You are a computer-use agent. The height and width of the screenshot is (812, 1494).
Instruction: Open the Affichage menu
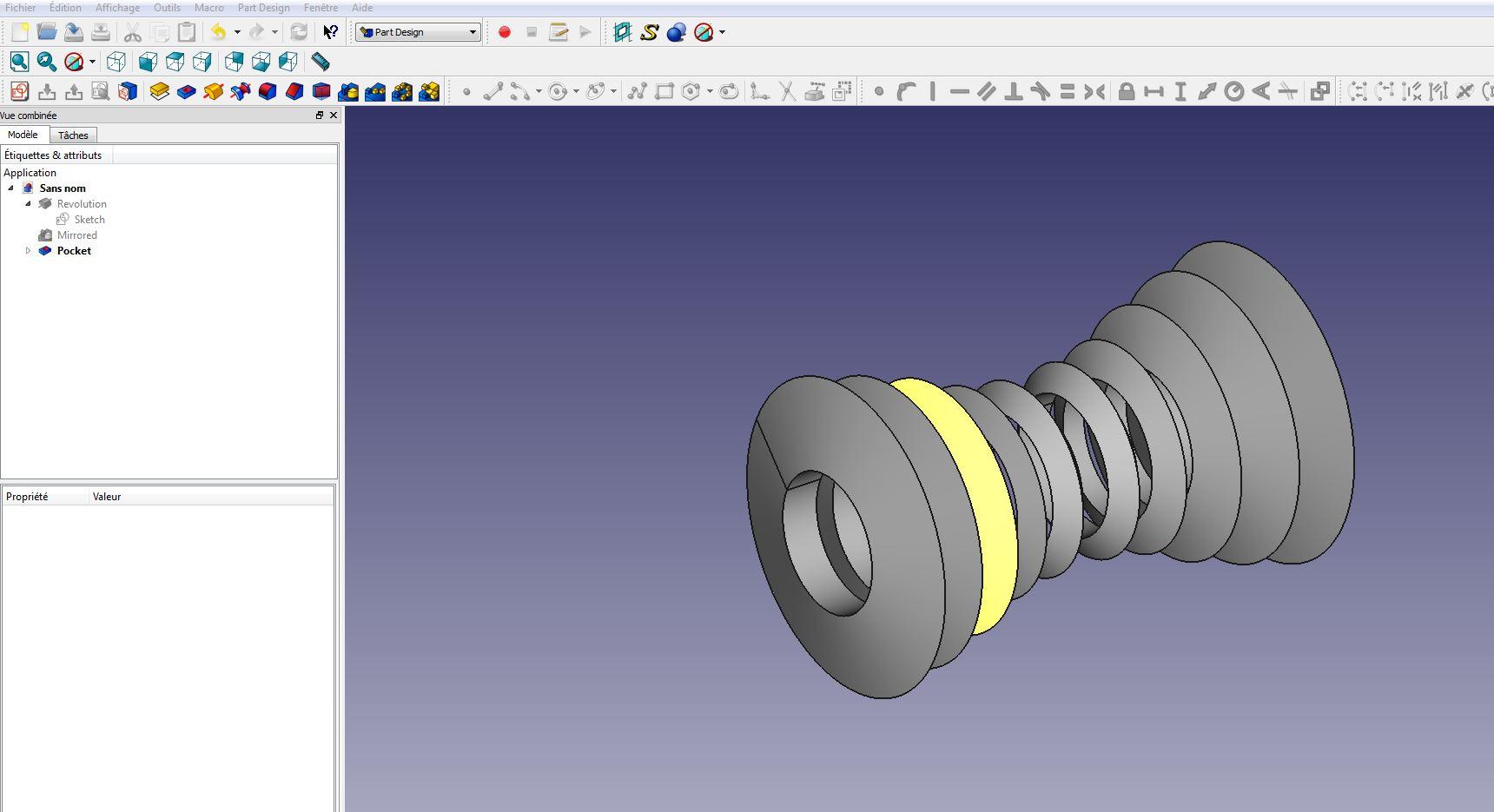click(117, 8)
